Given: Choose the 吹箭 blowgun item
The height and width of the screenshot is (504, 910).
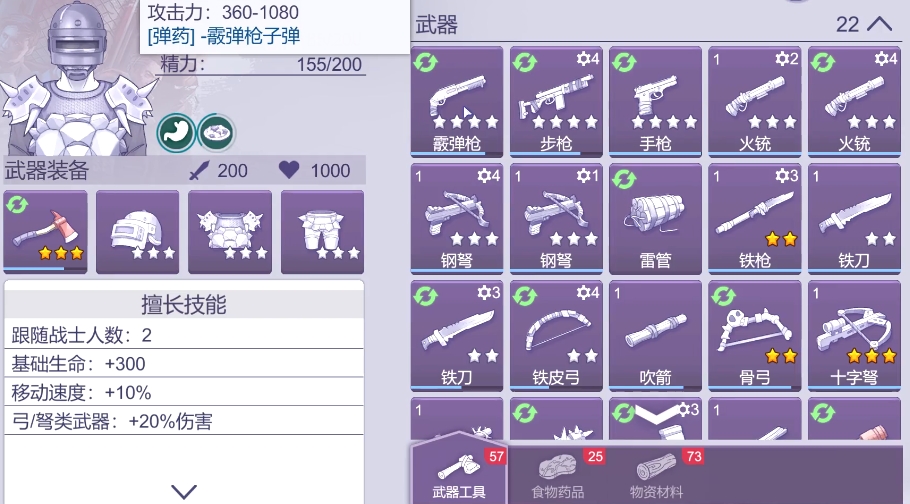Looking at the screenshot, I should (655, 336).
